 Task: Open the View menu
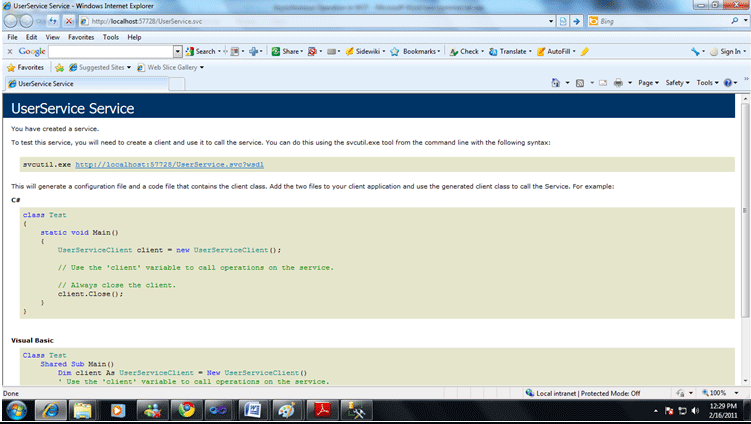(x=53, y=37)
